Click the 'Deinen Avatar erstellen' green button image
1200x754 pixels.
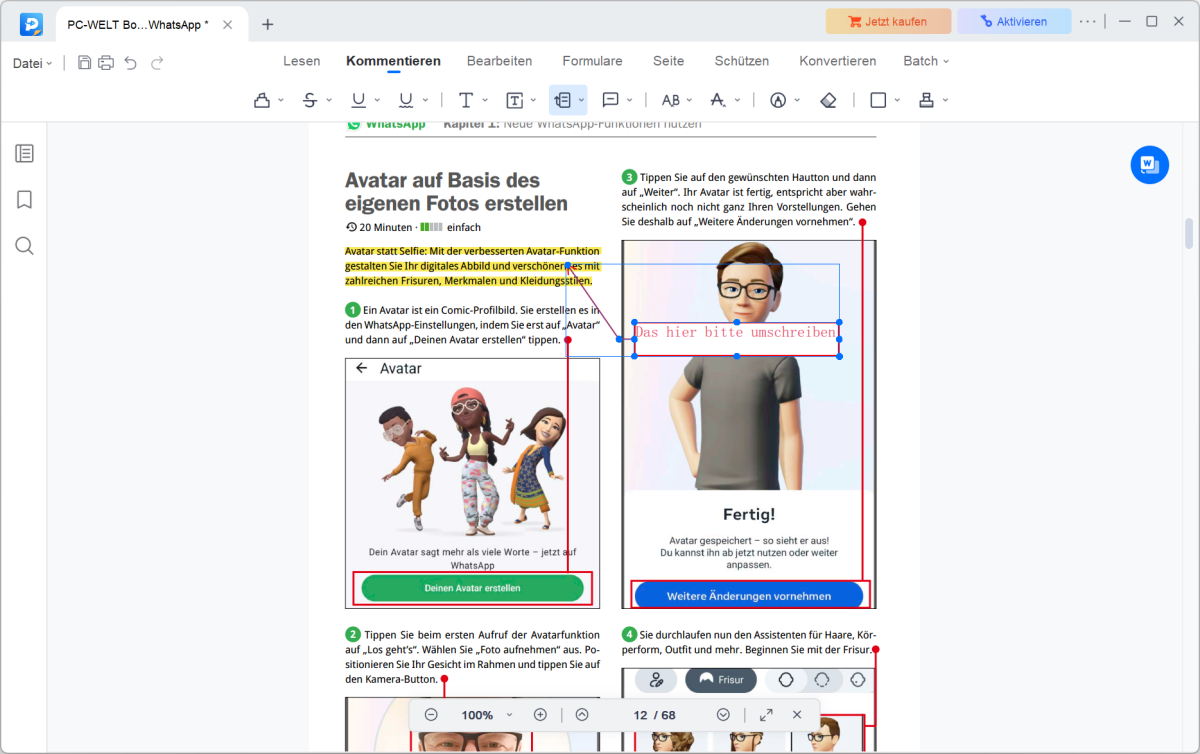(472, 588)
